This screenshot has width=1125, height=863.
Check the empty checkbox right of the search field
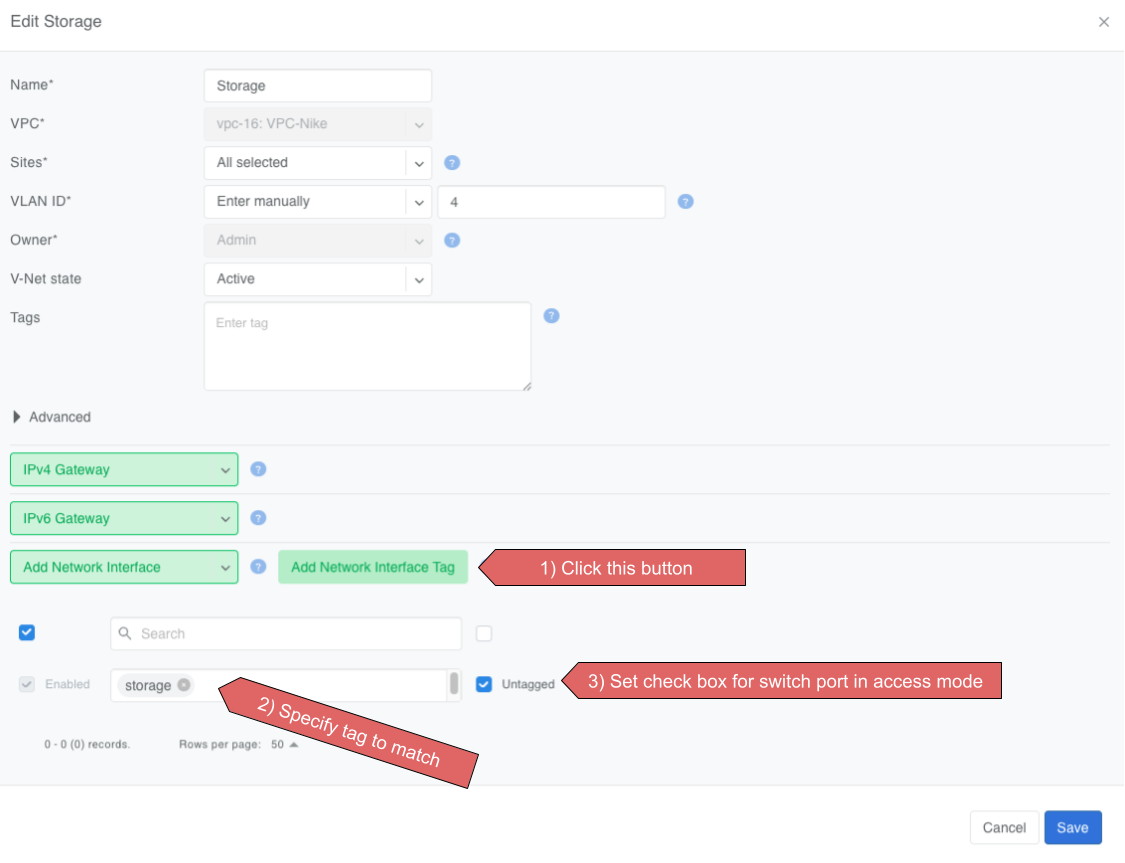(485, 633)
